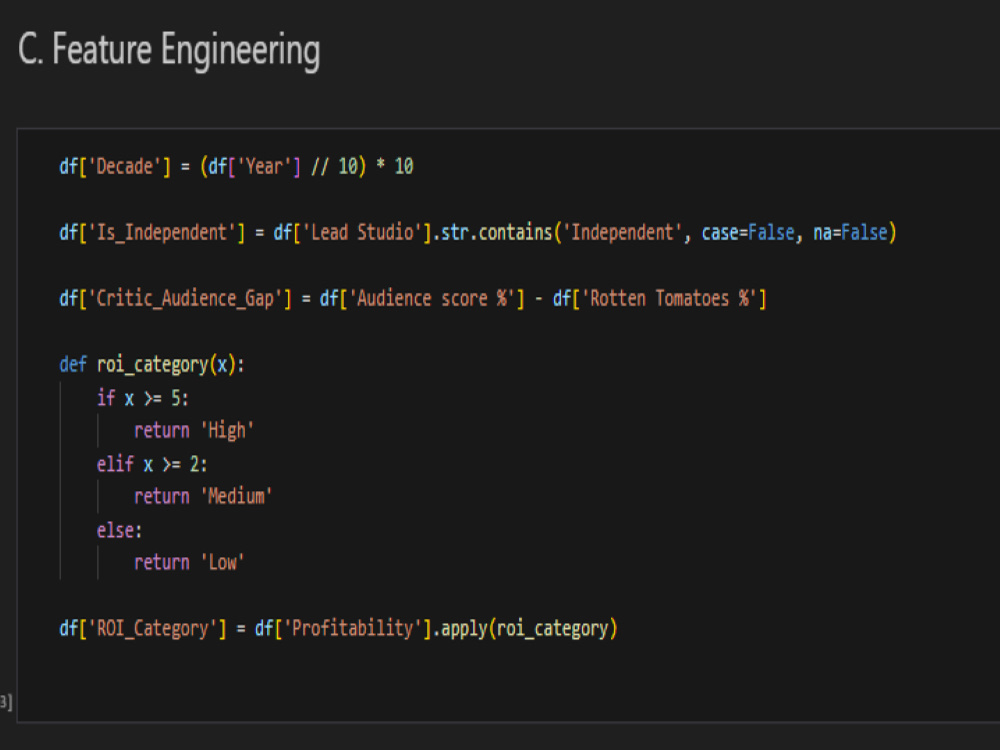Click the 'if x >= 5:' line

point(143,399)
